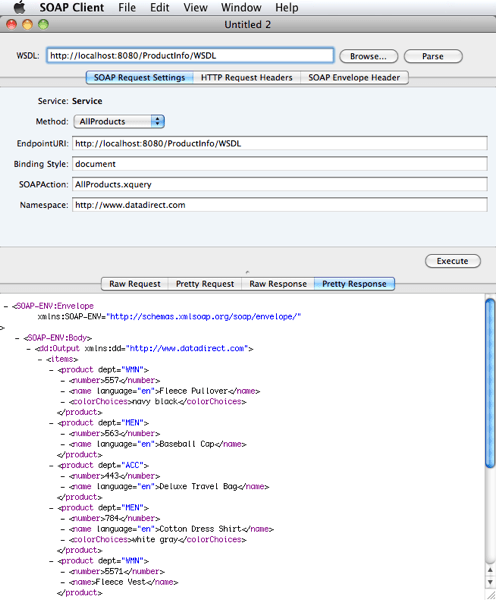Screen dimensions: 496x600
Task: Collapse the number 563 element
Action: coord(63,434)
